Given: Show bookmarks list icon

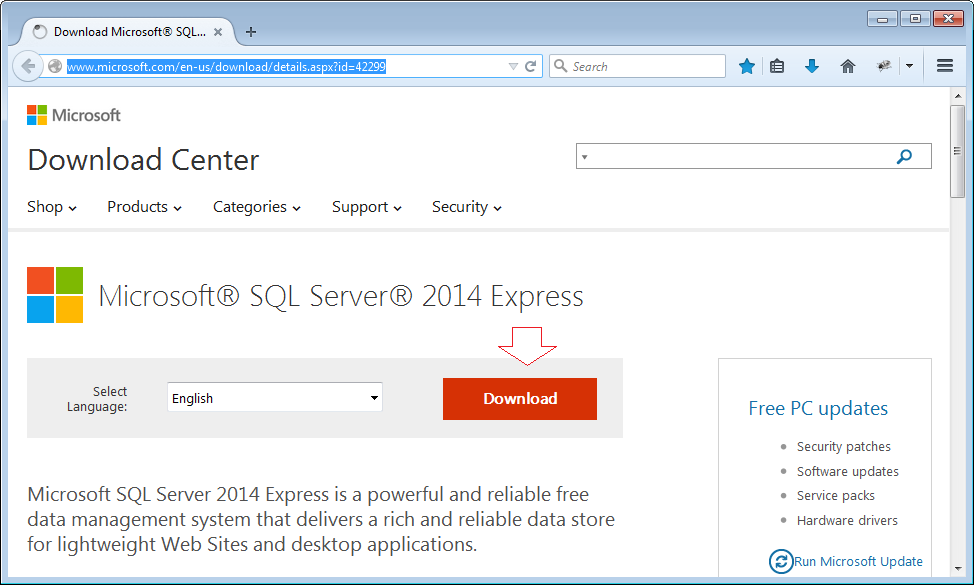Looking at the screenshot, I should [777, 66].
